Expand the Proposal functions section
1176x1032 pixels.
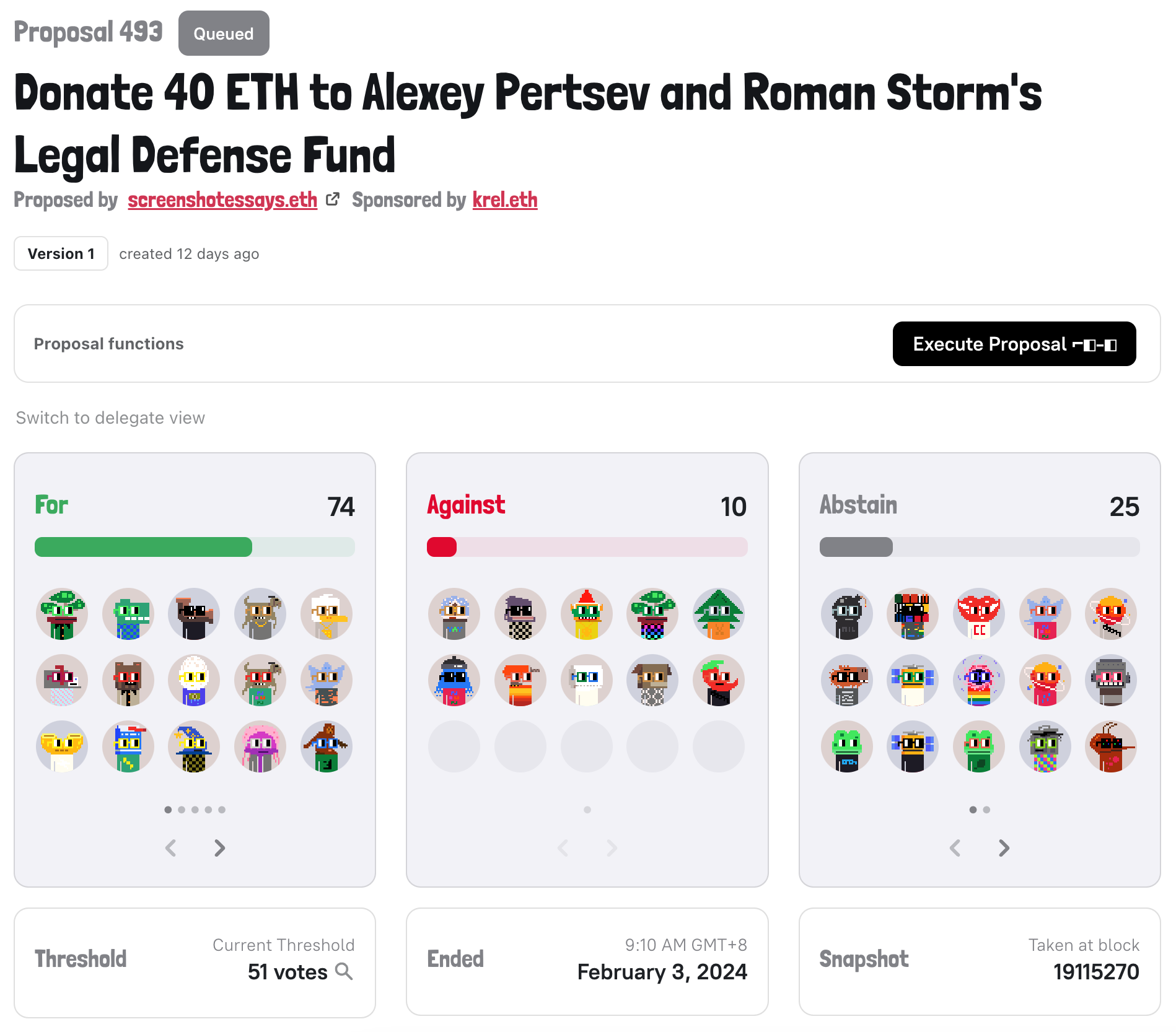click(x=109, y=344)
